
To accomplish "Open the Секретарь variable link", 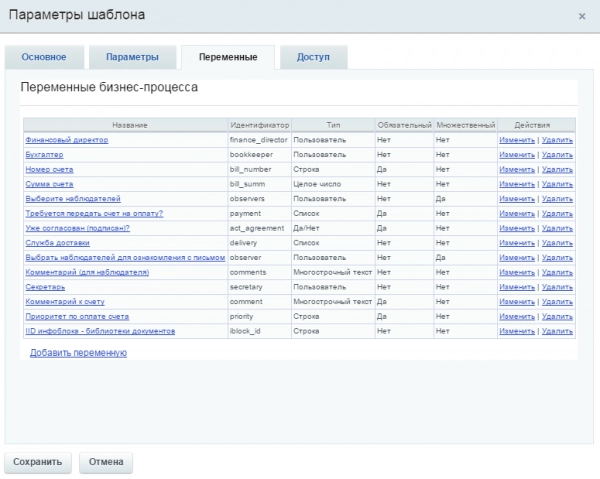I will (x=45, y=286).
